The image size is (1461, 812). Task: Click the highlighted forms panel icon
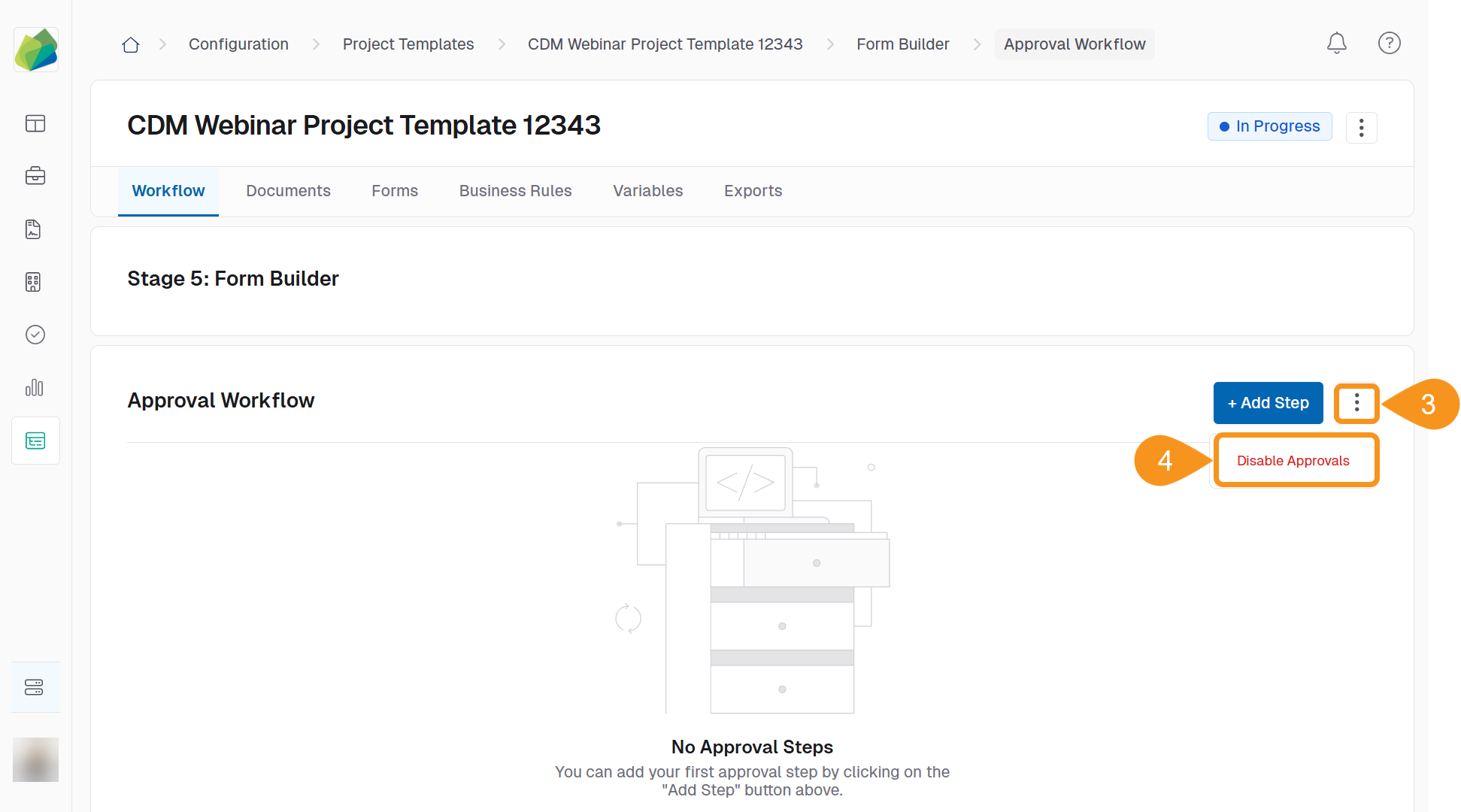tap(35, 441)
